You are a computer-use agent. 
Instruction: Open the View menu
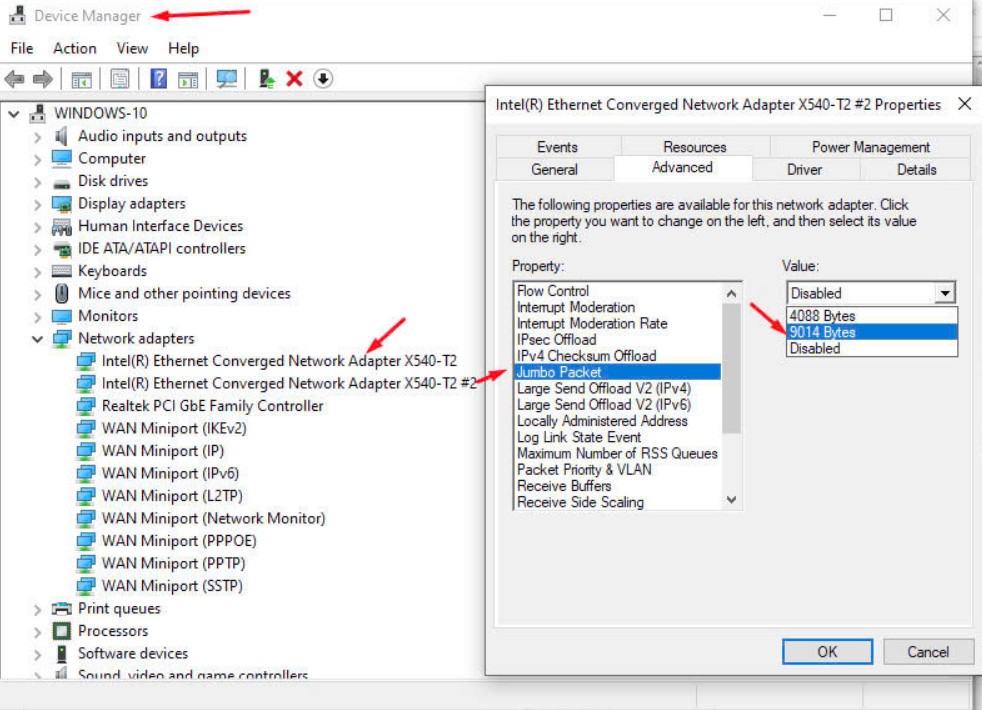coord(132,48)
